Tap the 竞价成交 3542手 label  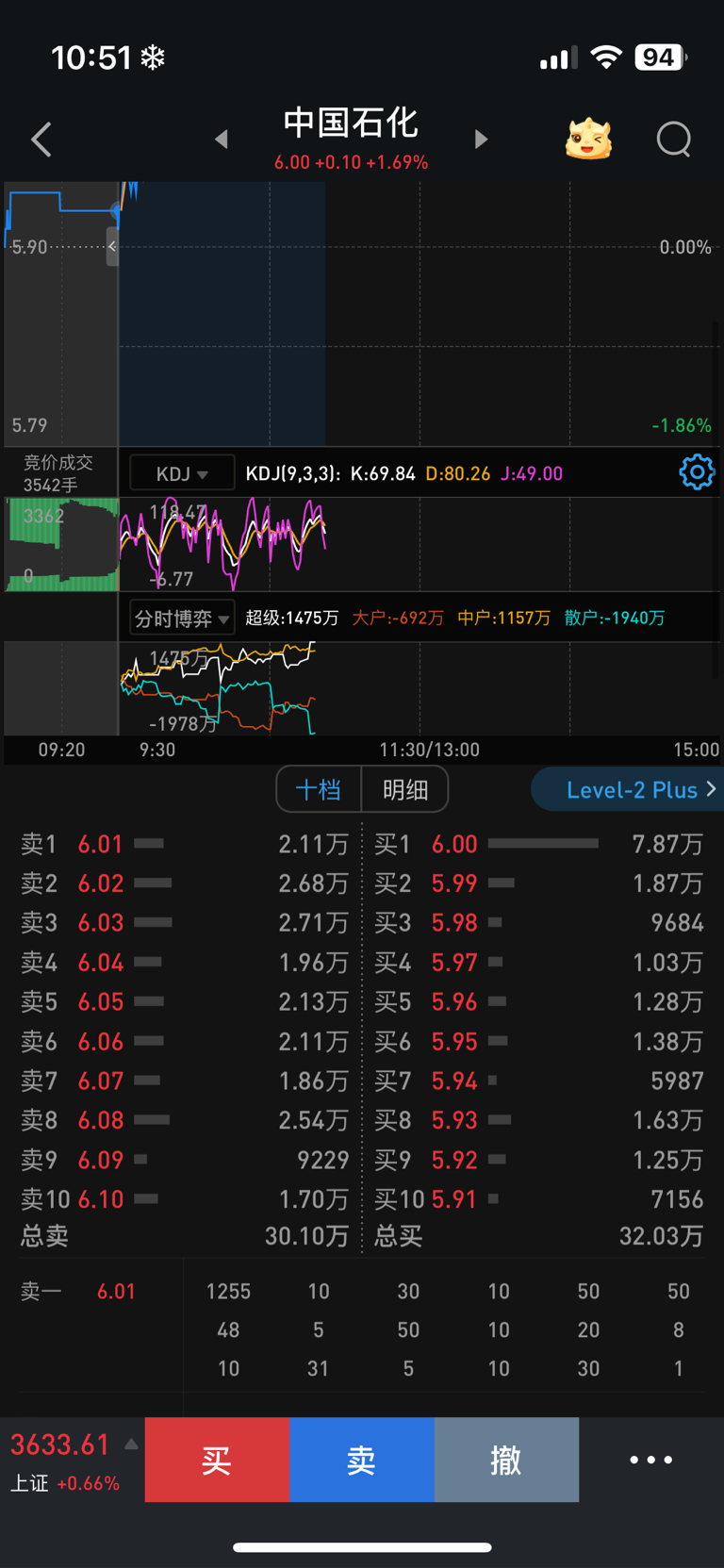(58, 473)
